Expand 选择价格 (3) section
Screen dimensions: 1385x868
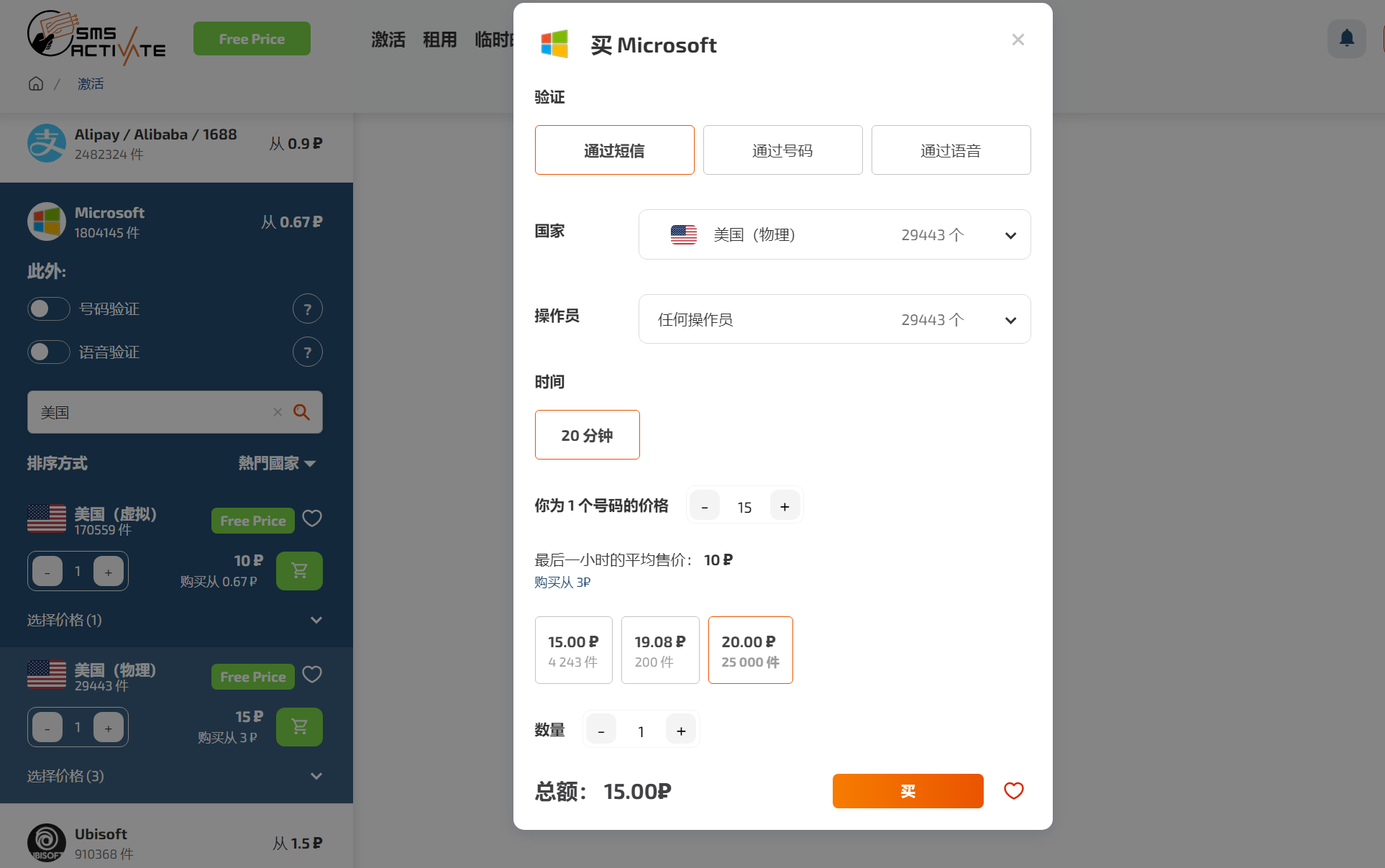pyautogui.click(x=175, y=776)
